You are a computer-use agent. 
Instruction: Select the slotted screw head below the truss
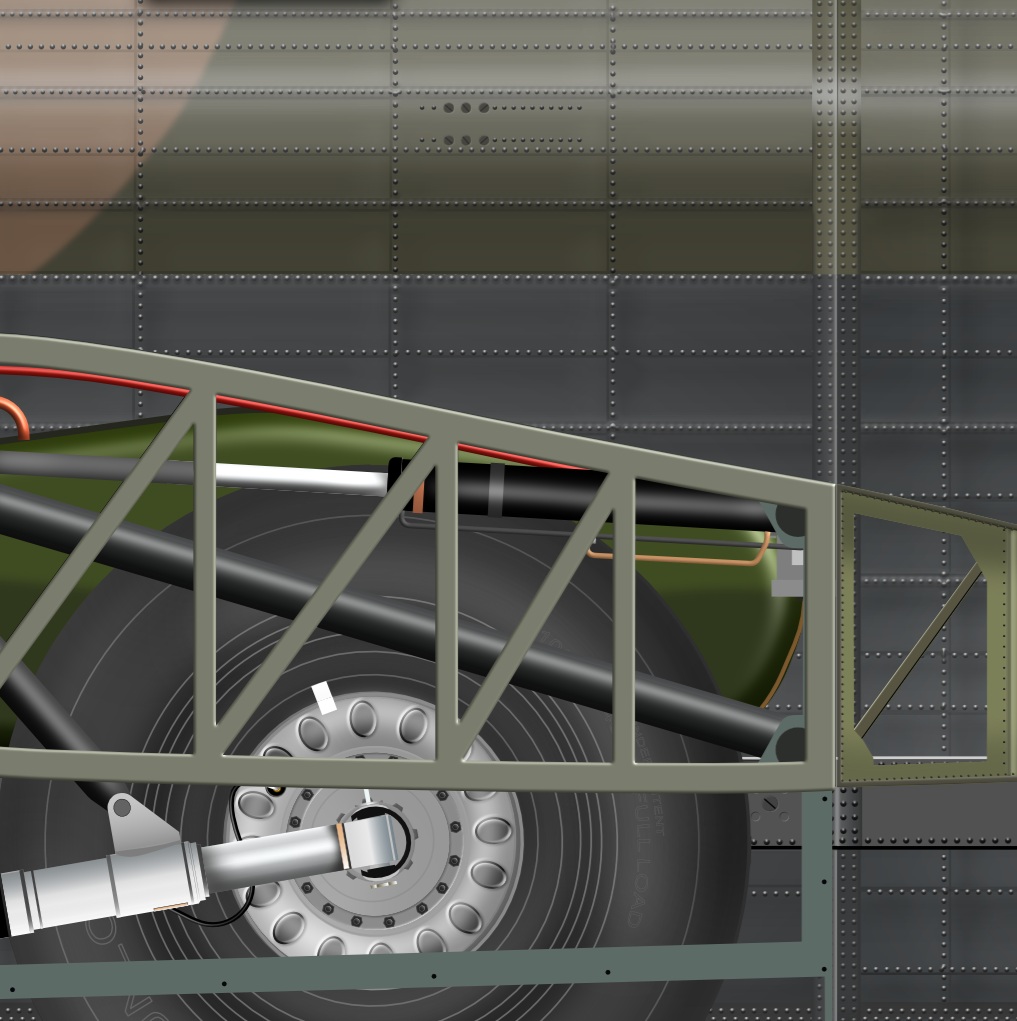click(769, 803)
